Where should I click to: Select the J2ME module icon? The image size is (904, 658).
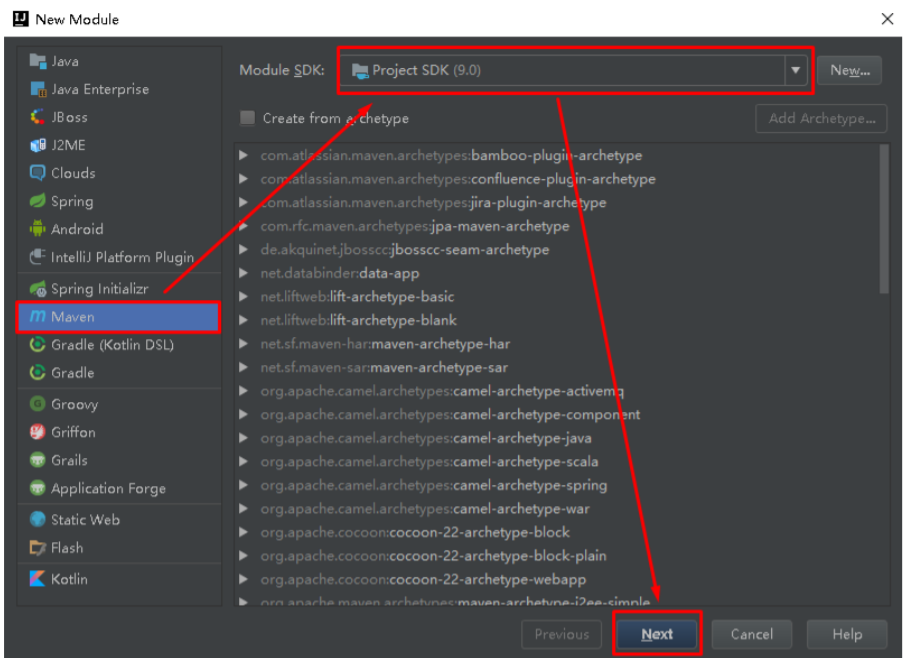[x=37, y=145]
